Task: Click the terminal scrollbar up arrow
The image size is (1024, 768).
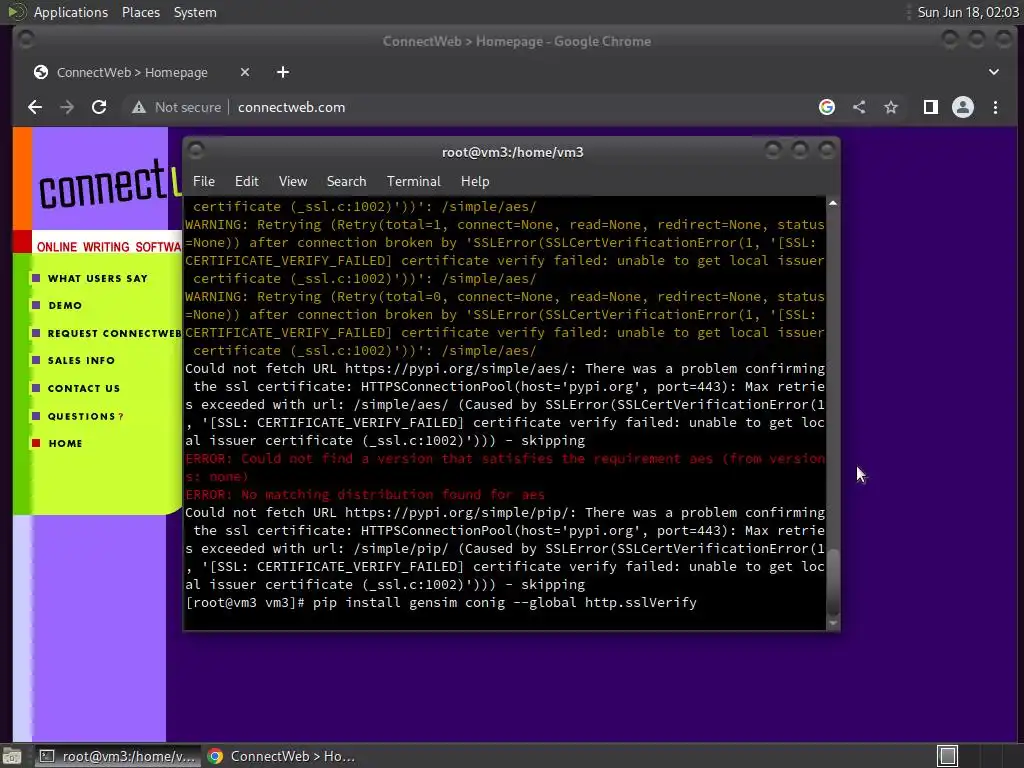Action: pos(833,203)
